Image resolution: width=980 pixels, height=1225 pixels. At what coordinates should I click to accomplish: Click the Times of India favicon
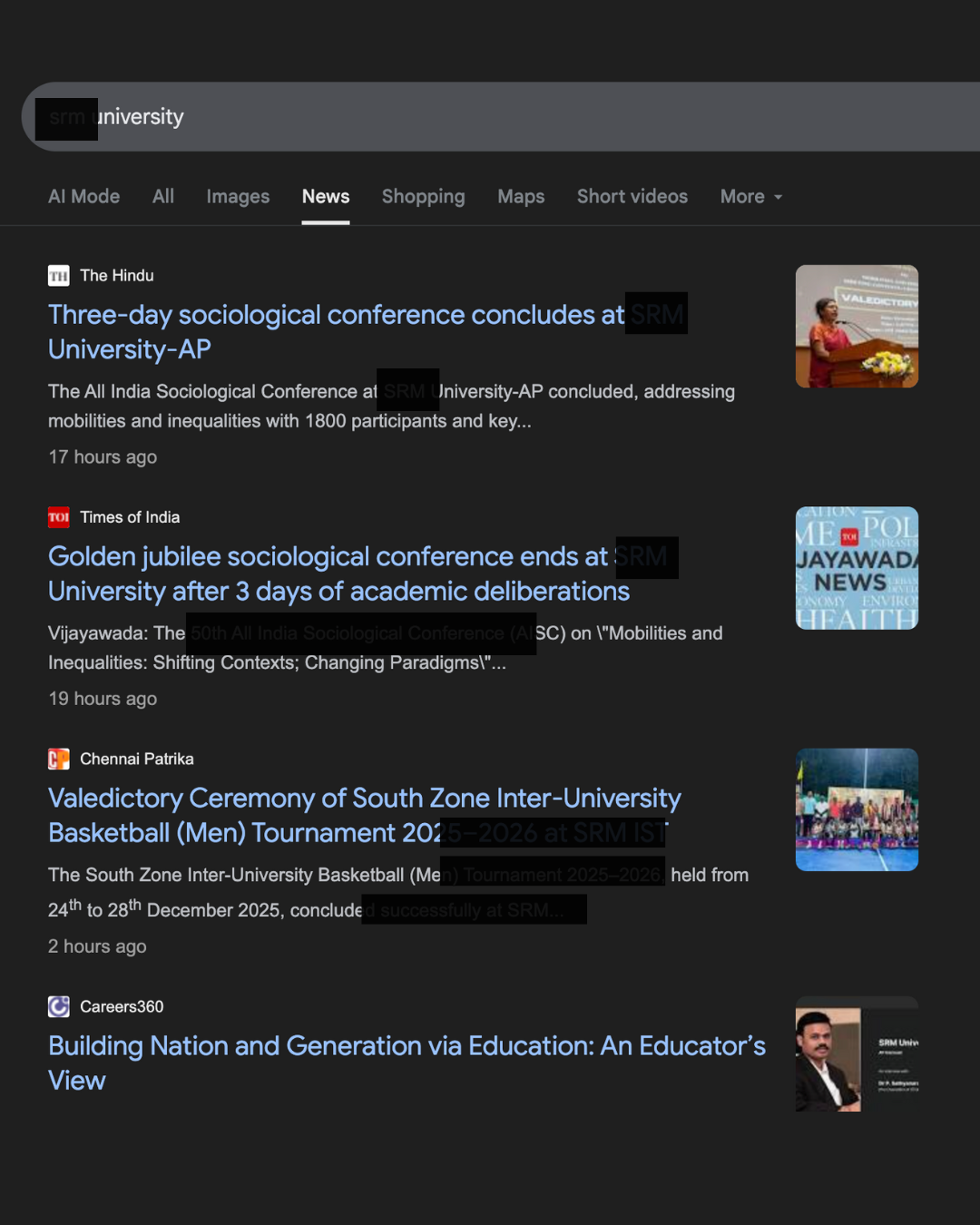point(59,517)
